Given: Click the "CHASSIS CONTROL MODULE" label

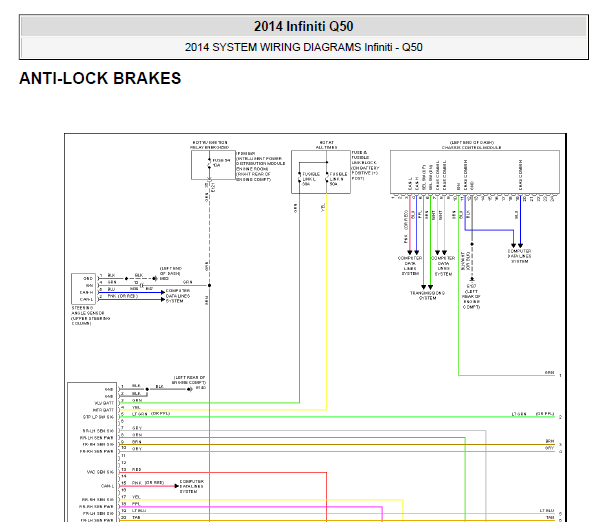Looking at the screenshot, I should tap(471, 147).
